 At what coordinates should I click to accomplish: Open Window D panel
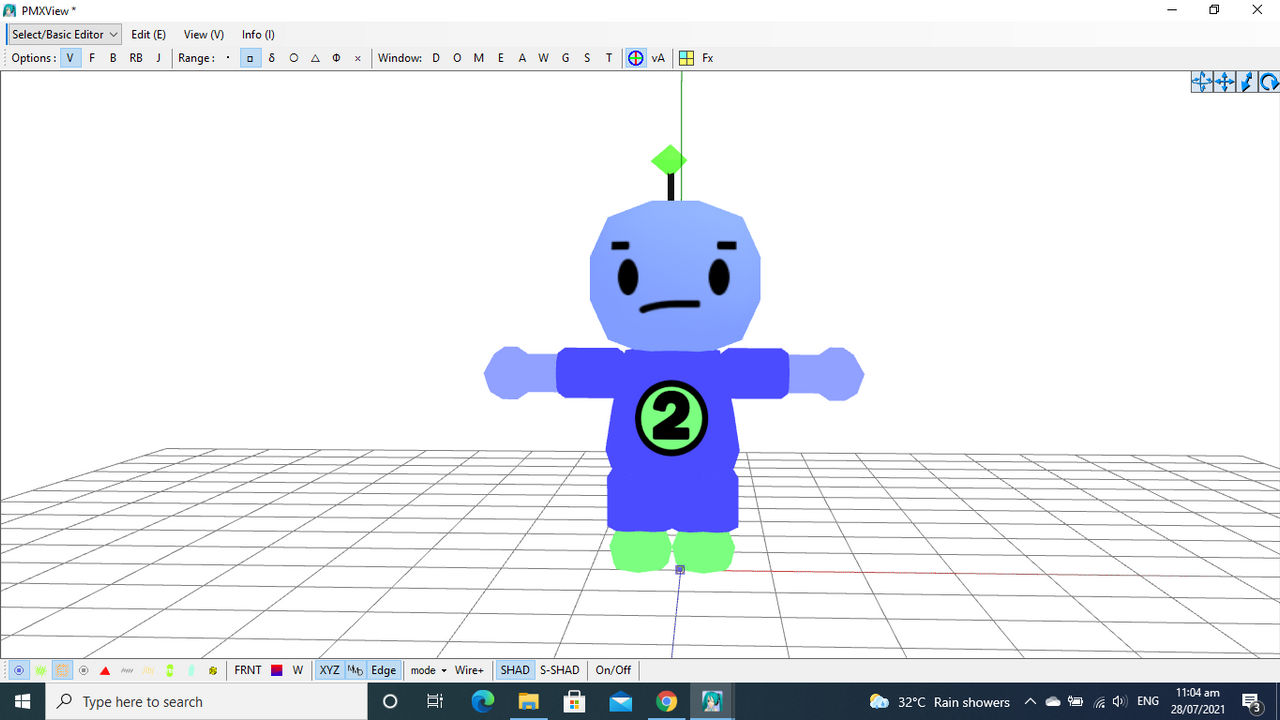click(x=436, y=58)
